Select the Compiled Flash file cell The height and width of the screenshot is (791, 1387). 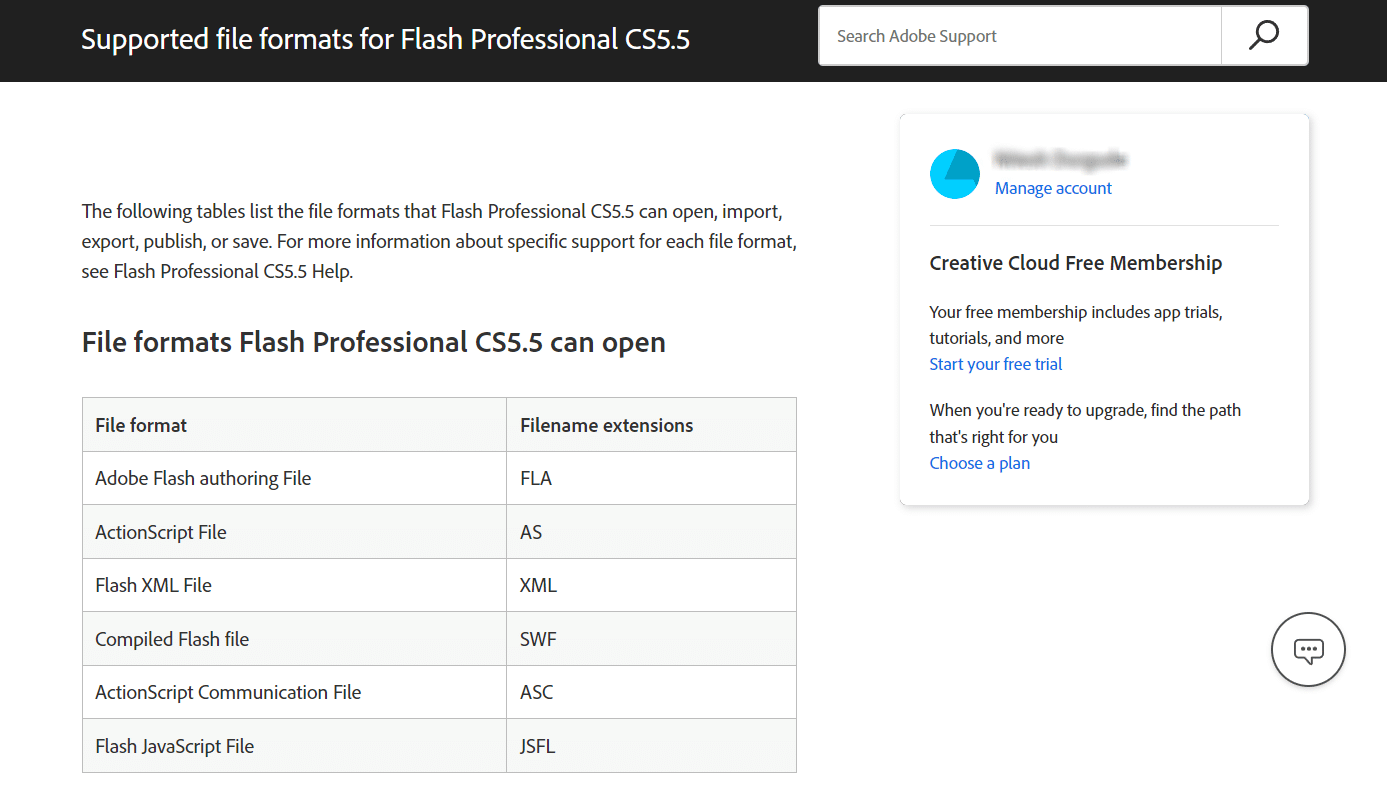tap(294, 639)
